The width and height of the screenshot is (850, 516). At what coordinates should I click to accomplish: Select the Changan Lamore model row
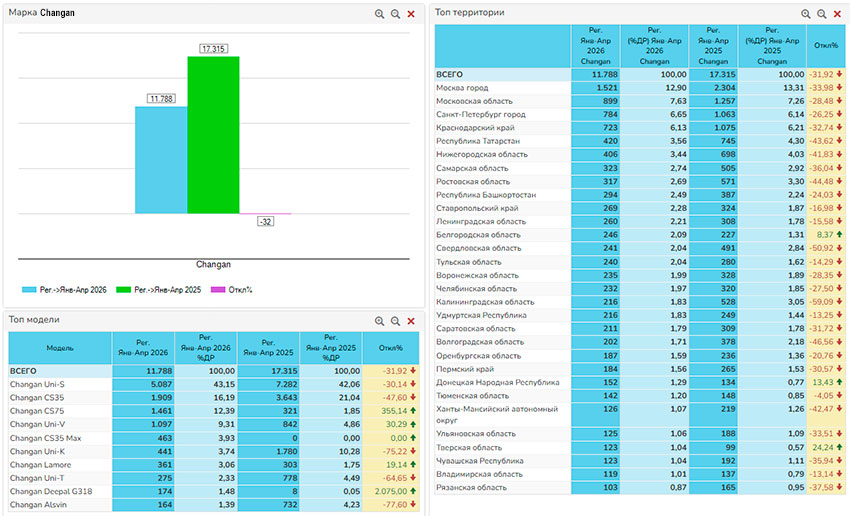pyautogui.click(x=214, y=465)
